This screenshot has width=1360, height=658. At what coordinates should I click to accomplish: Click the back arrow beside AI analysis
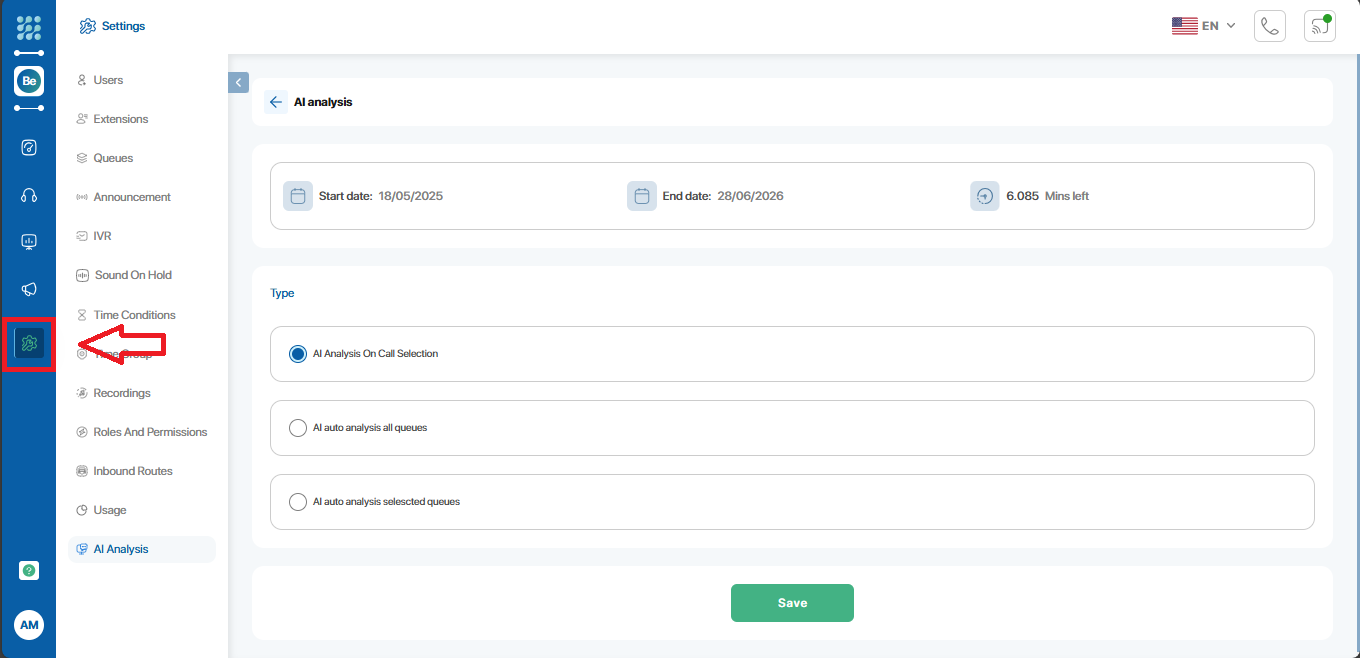[276, 102]
